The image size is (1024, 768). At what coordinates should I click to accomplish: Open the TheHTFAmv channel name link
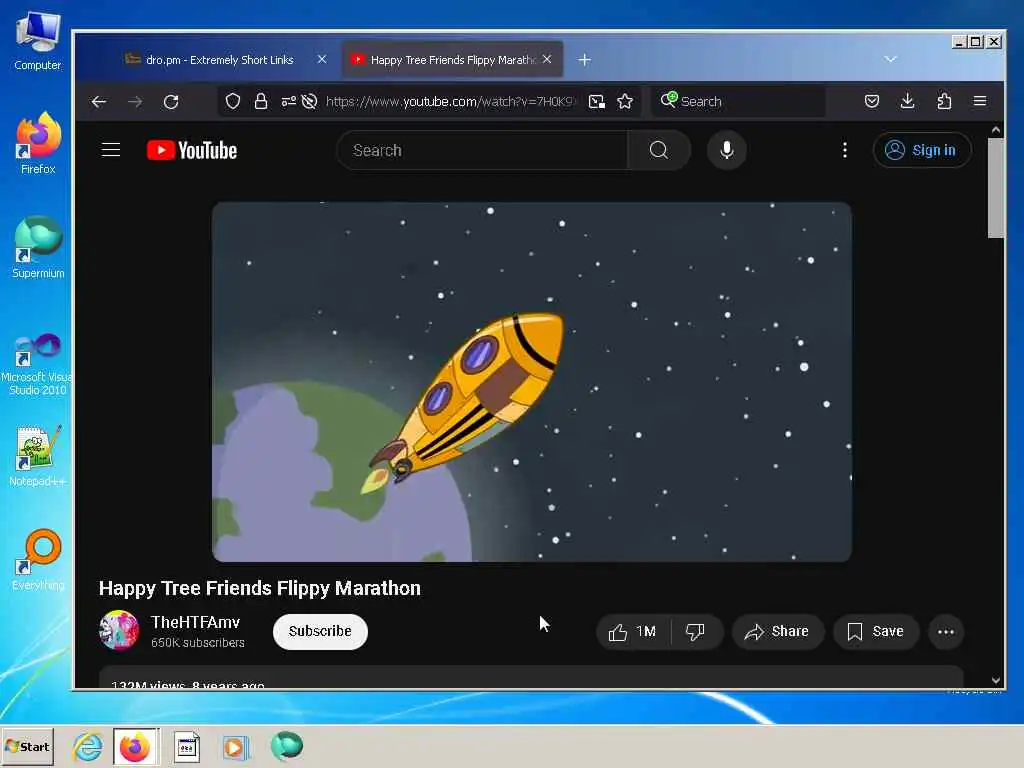(x=195, y=622)
